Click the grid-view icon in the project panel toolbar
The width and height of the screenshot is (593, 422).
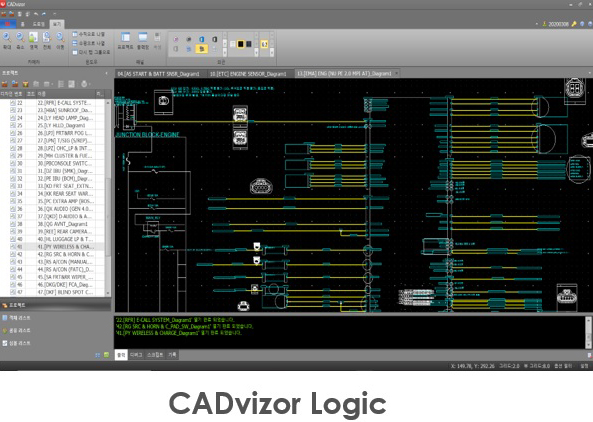(x=71, y=84)
